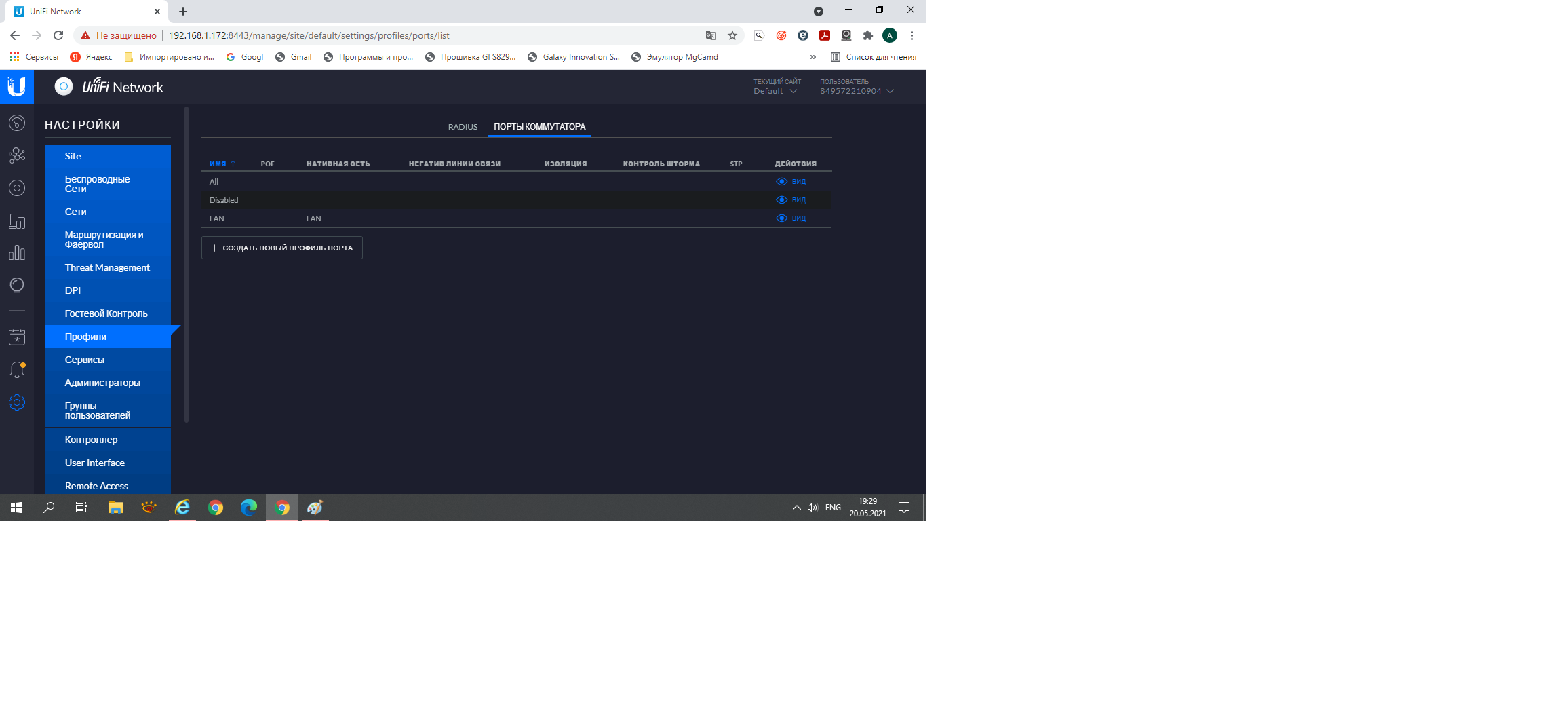Open User Interface settings section

click(x=108, y=463)
